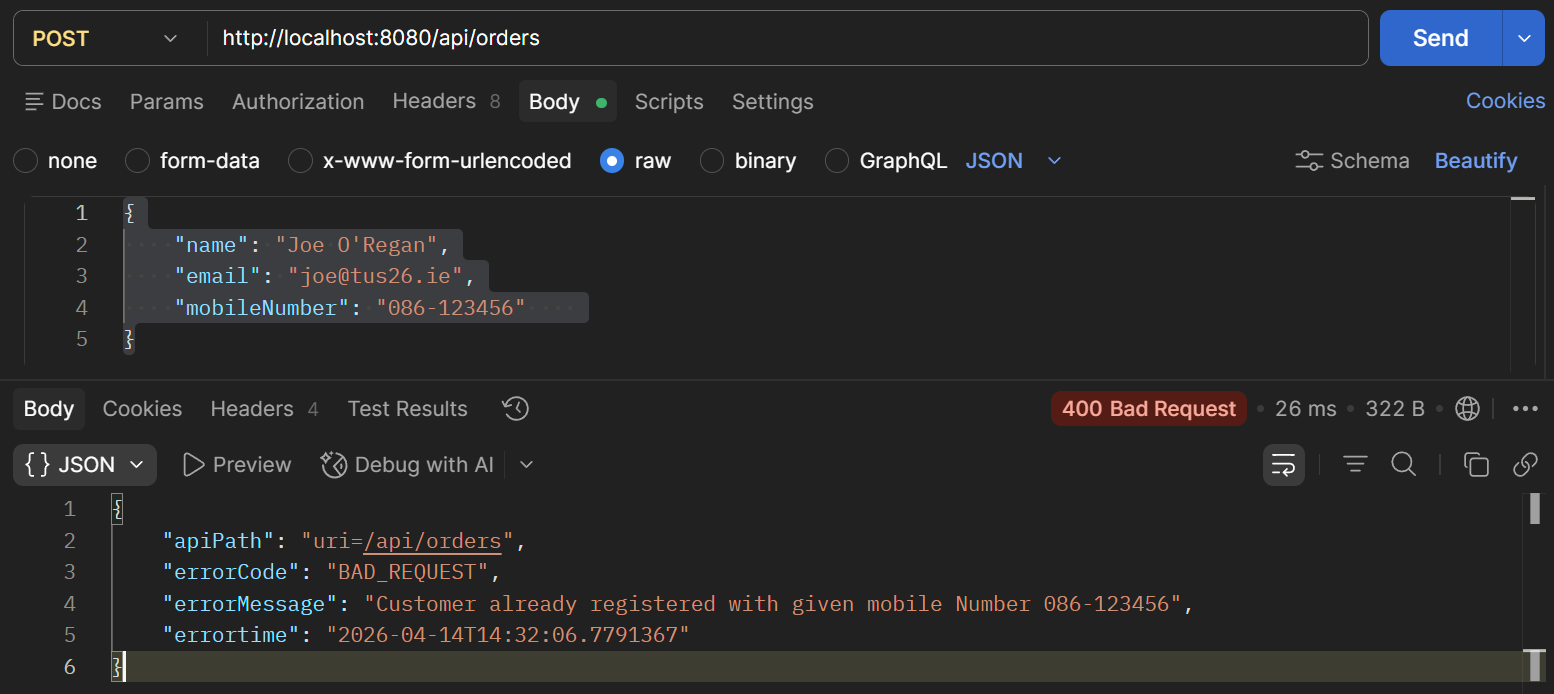1554x694 pixels.
Task: Open the three-dots response options menu
Action: pos(1525,408)
